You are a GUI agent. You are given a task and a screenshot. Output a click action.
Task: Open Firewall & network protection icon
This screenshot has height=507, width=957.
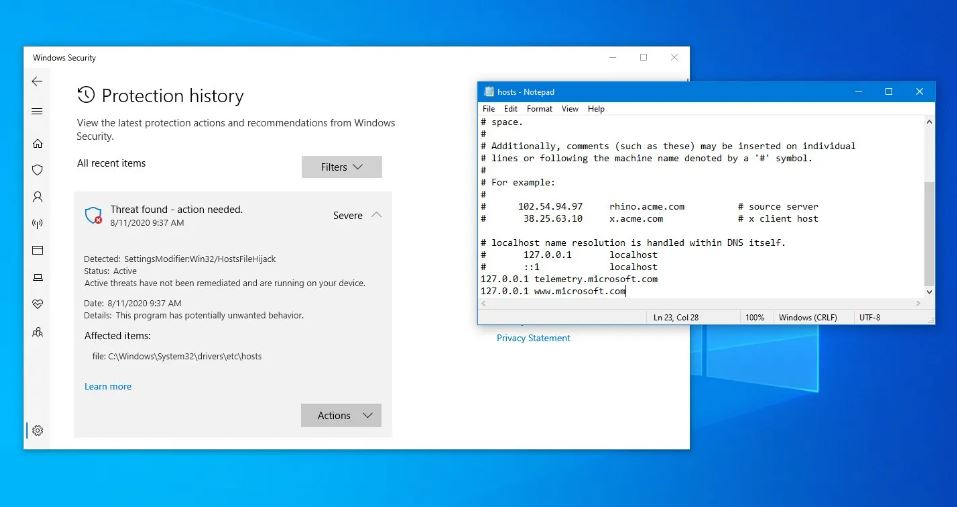(37, 223)
